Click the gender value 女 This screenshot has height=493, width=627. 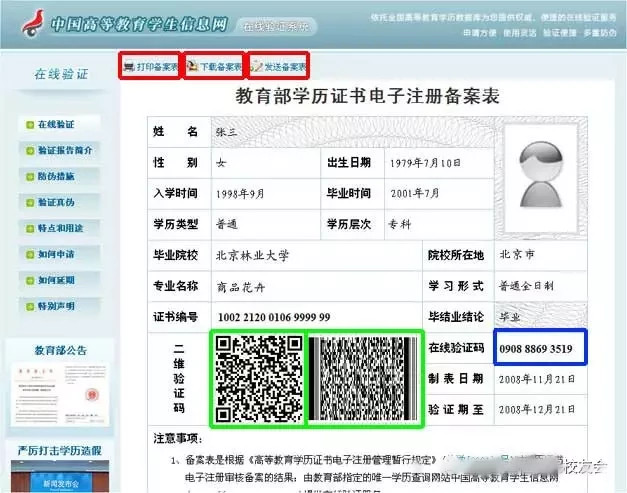click(221, 163)
